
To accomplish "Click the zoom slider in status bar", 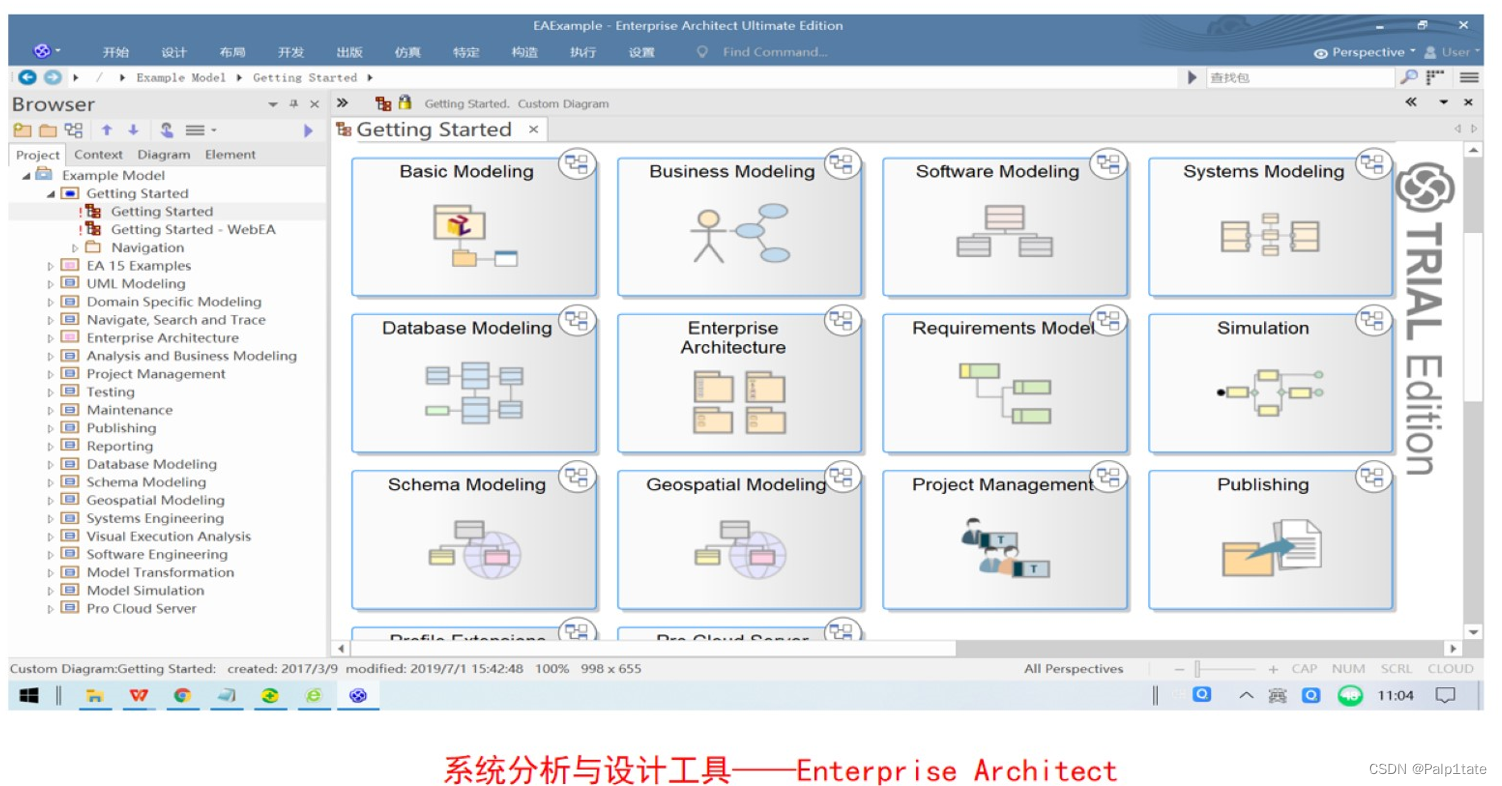I will [x=1226, y=669].
